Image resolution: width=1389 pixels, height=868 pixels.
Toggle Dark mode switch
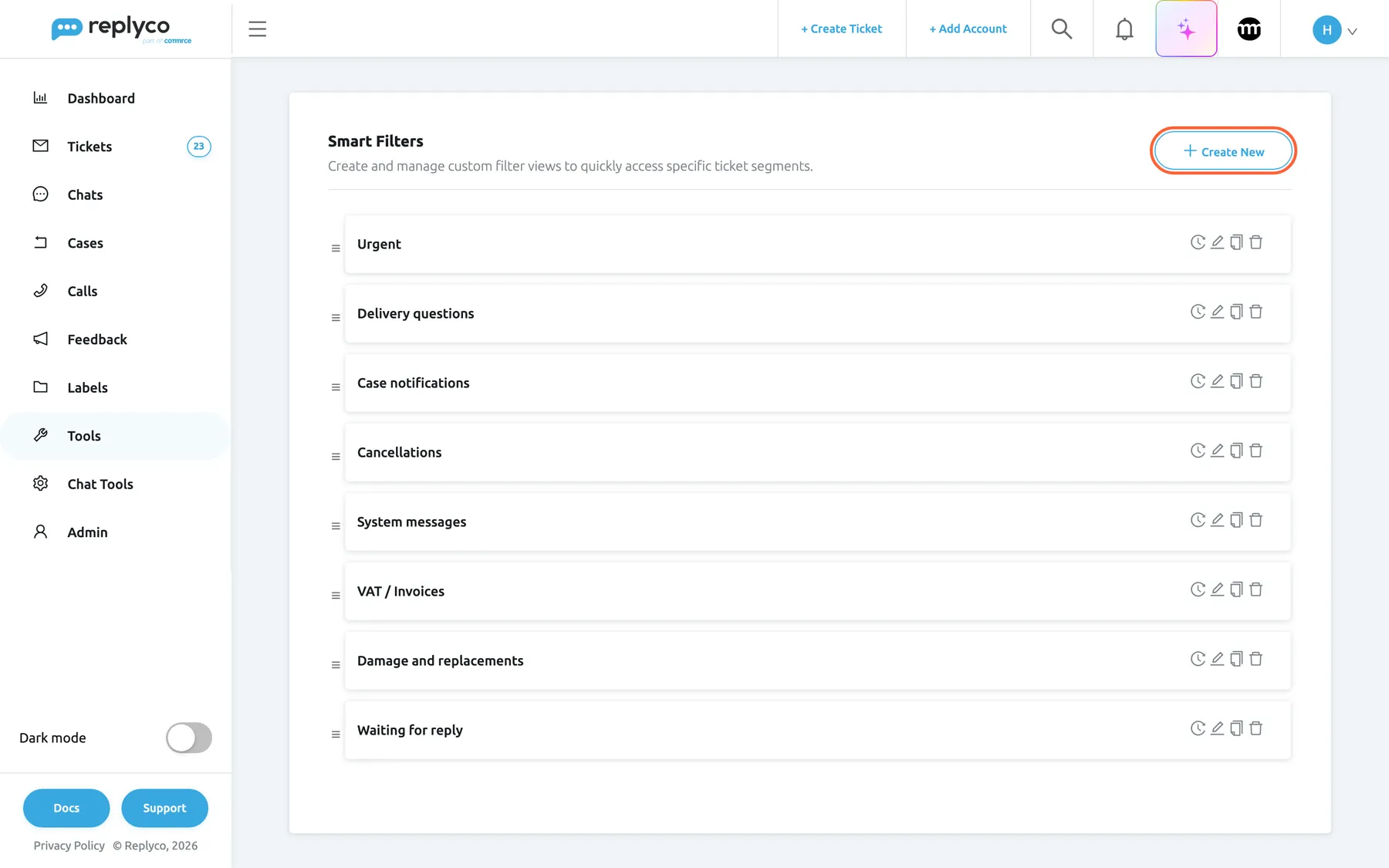pyautogui.click(x=189, y=738)
